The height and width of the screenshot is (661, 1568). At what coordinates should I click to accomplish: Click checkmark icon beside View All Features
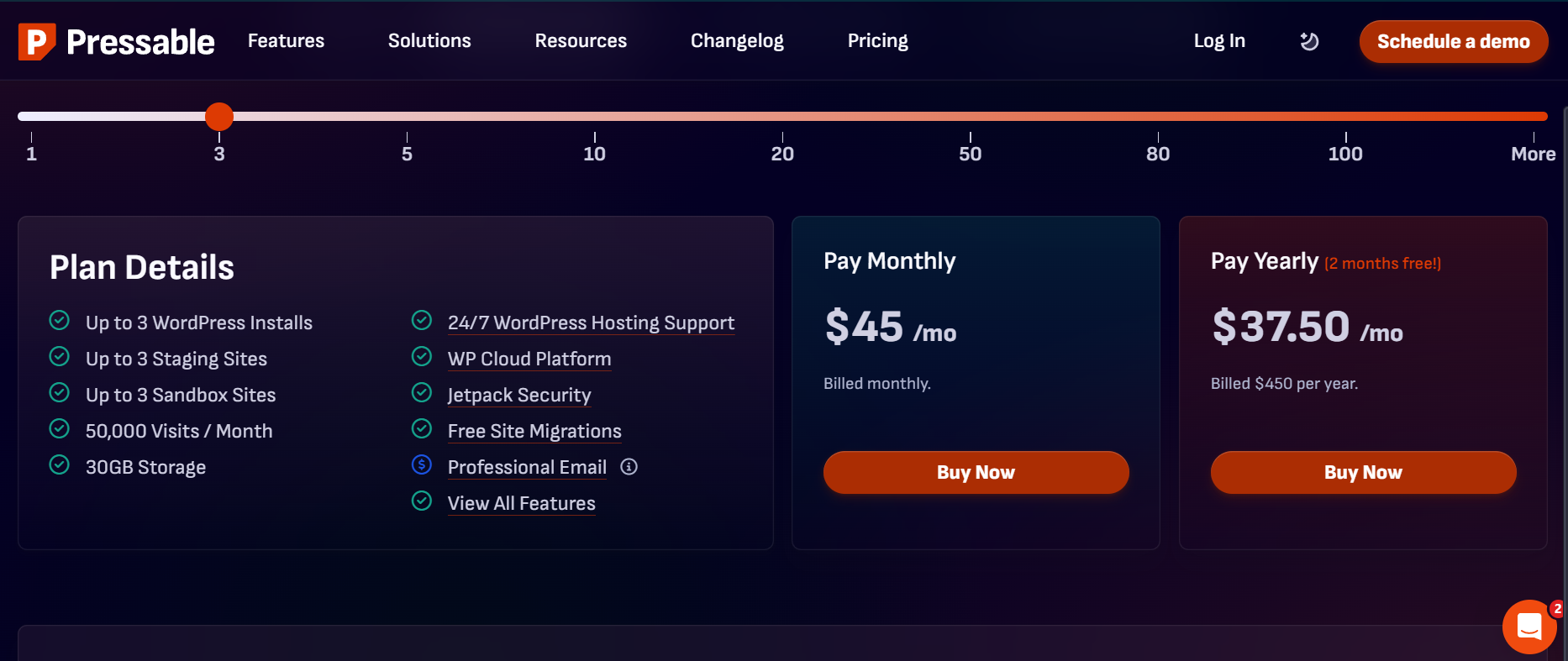point(422,501)
